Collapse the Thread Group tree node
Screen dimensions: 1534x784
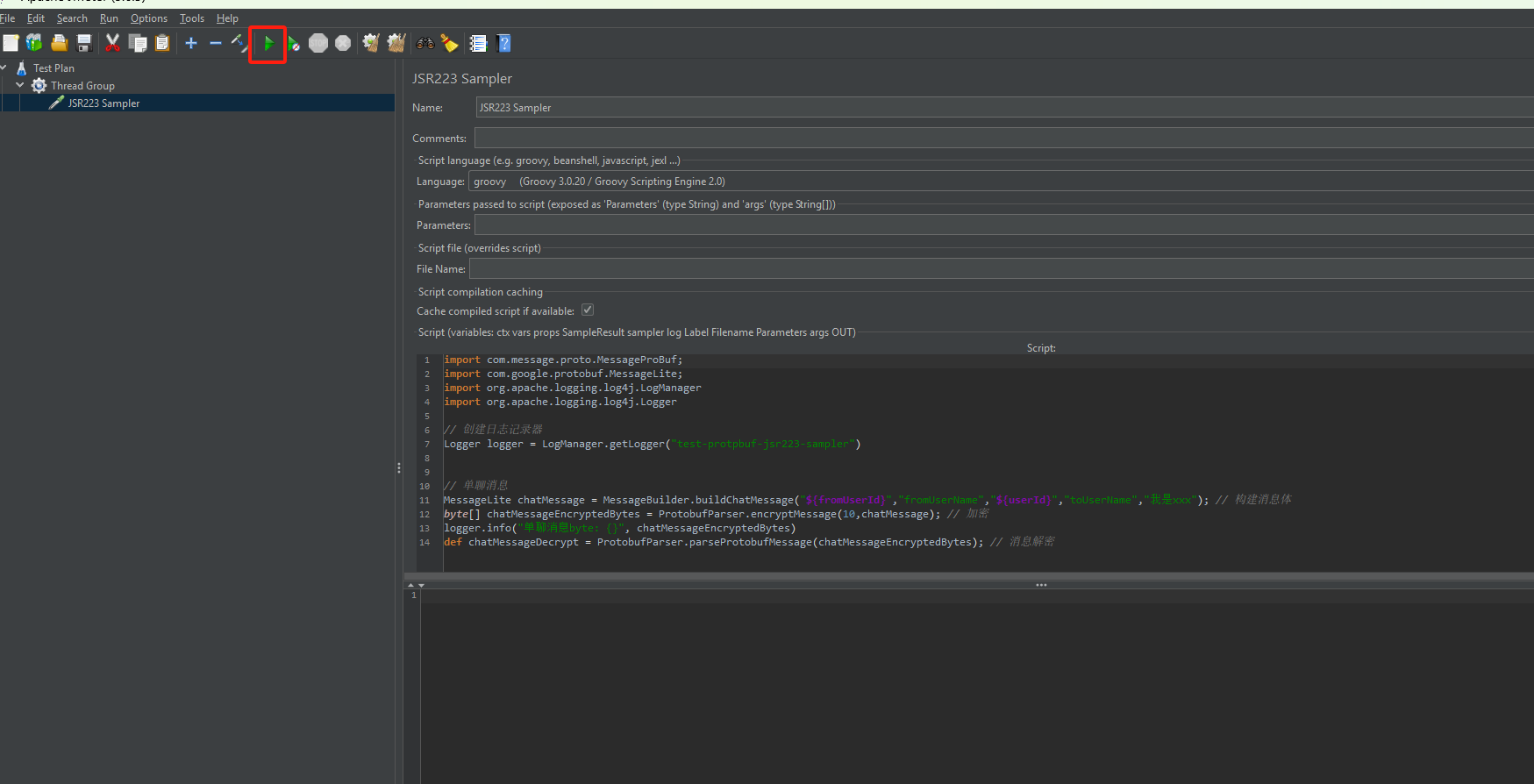click(x=20, y=85)
